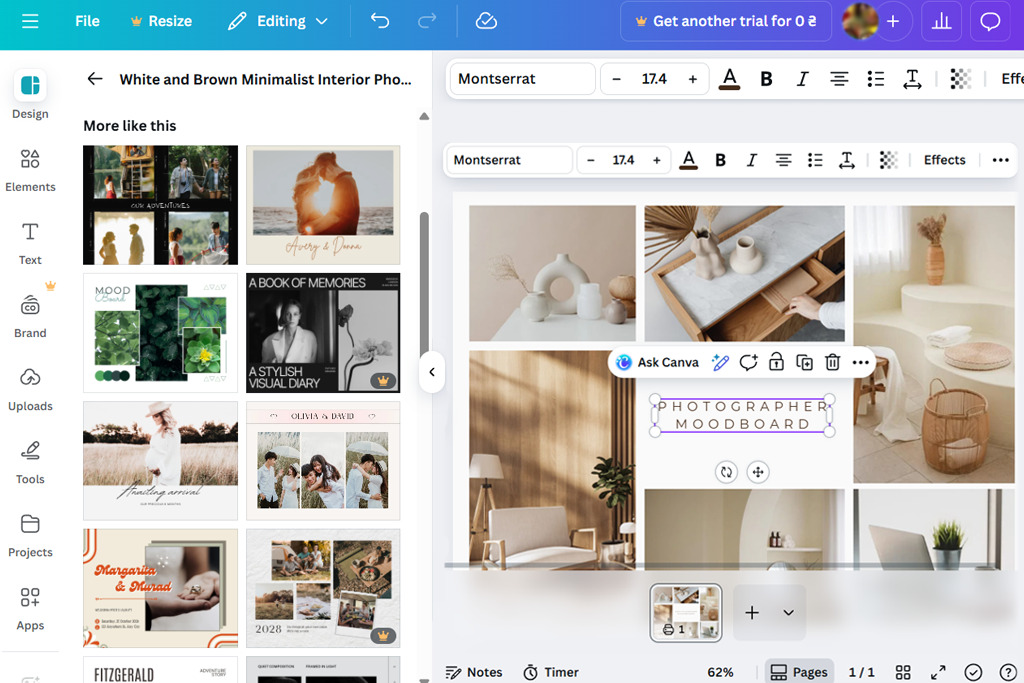Select the Avery & Donna couple template

(x=323, y=205)
